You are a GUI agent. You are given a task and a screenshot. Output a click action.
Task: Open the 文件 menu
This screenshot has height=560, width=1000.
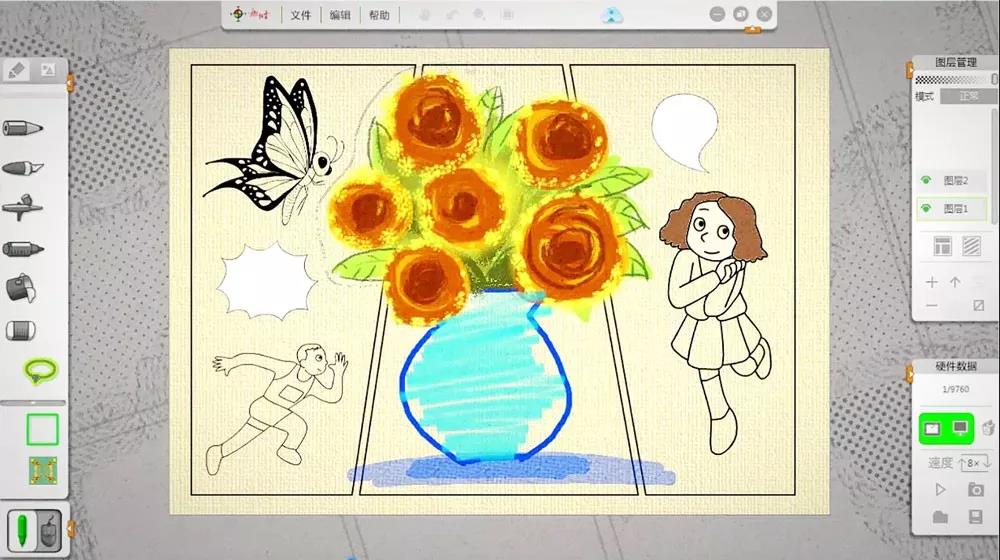tap(301, 15)
